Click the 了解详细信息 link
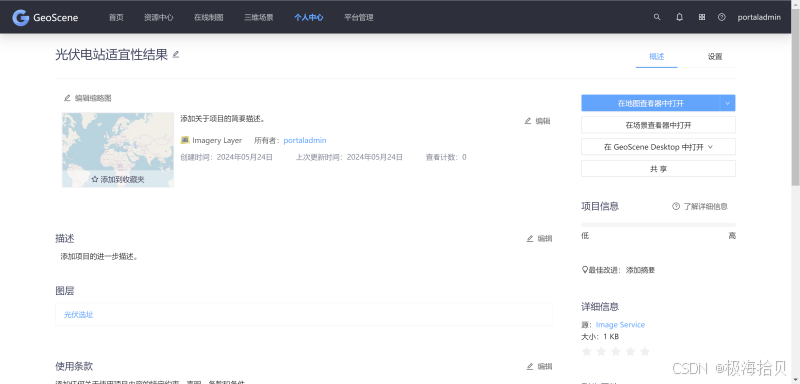Screen dimensions: 800x384 pos(706,207)
